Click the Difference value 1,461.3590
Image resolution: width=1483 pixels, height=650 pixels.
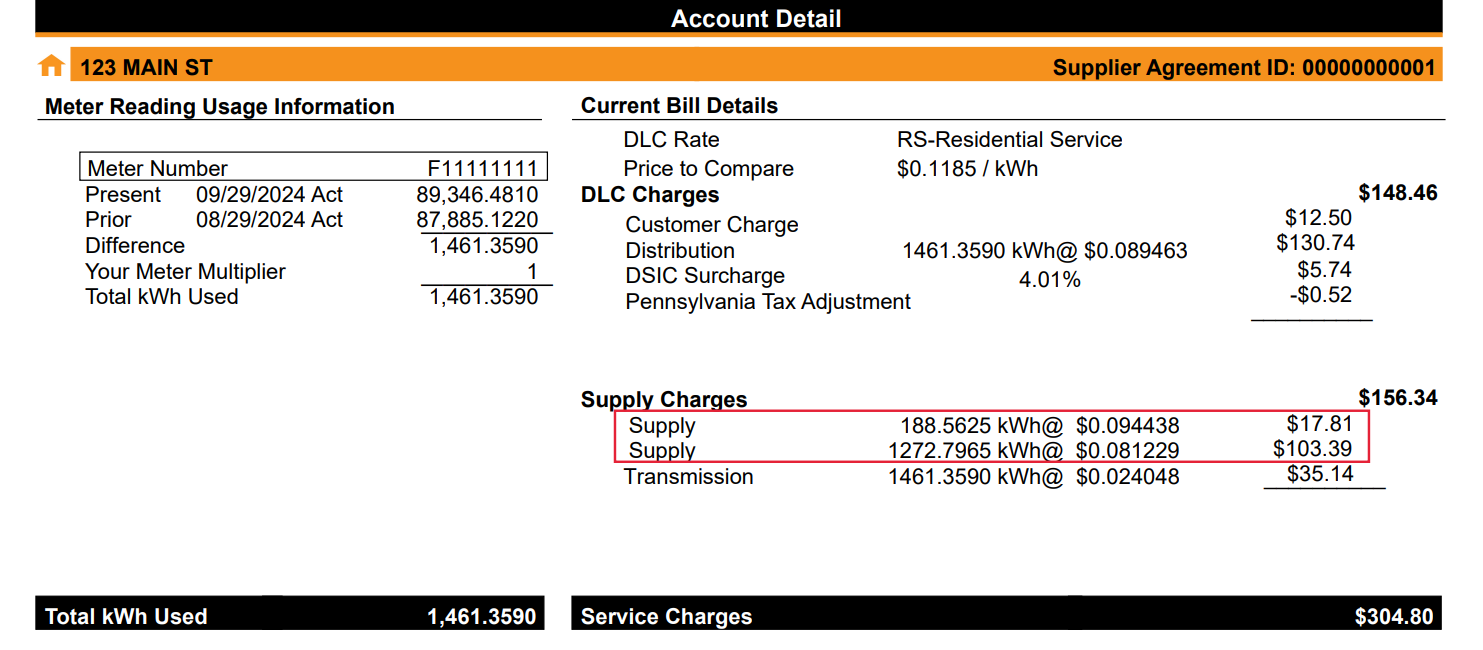(x=486, y=245)
